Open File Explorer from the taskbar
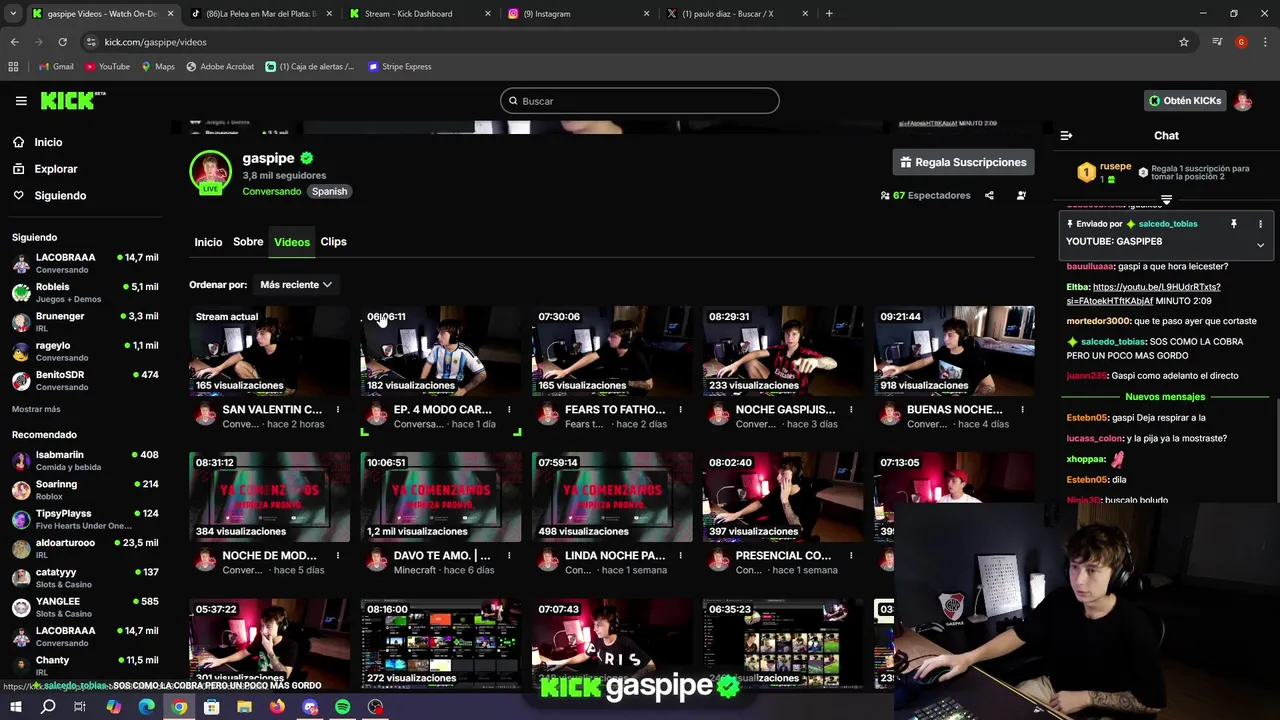The width and height of the screenshot is (1280, 720). click(x=244, y=707)
